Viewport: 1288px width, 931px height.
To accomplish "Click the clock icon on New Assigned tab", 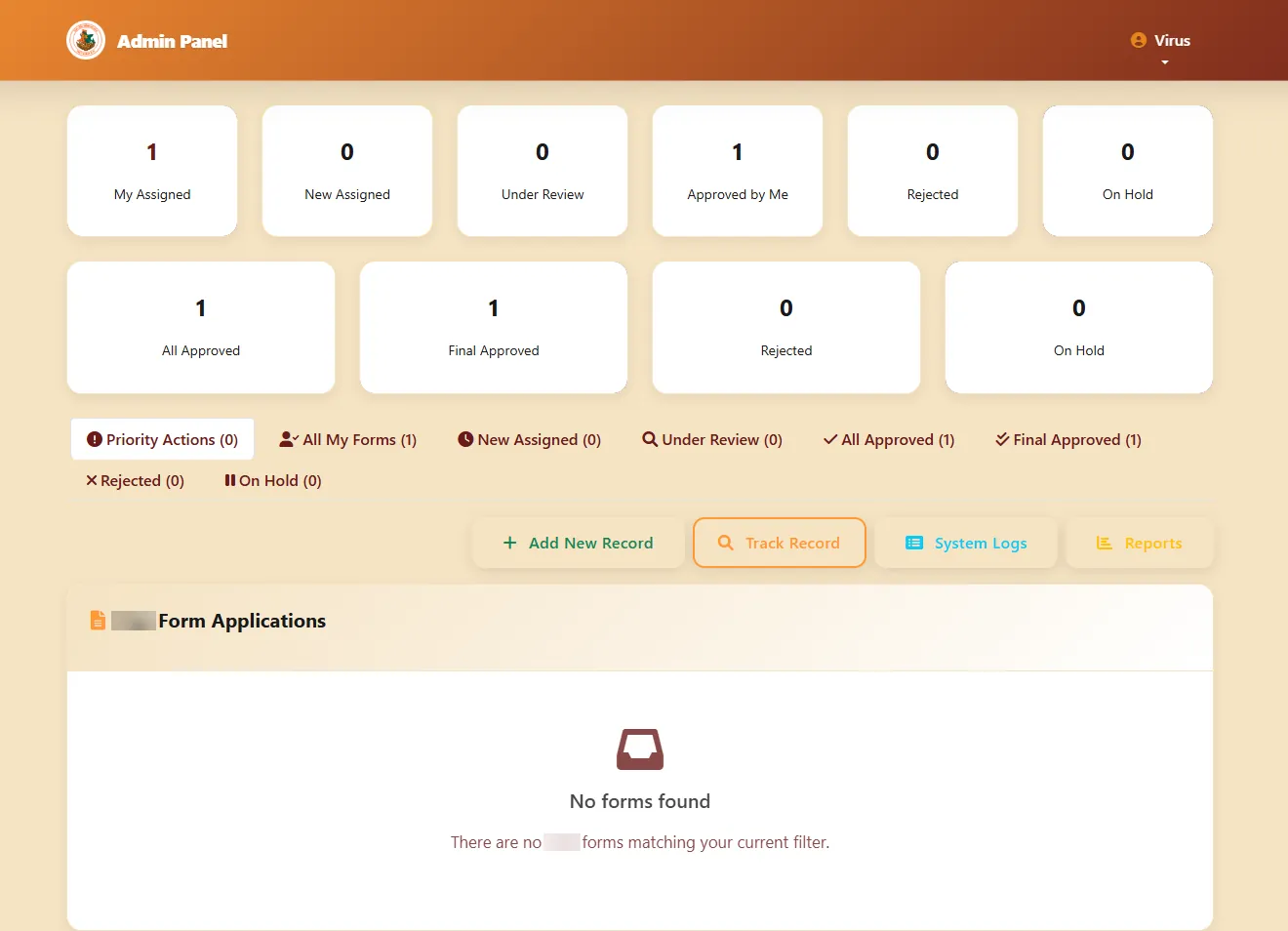I will (465, 439).
